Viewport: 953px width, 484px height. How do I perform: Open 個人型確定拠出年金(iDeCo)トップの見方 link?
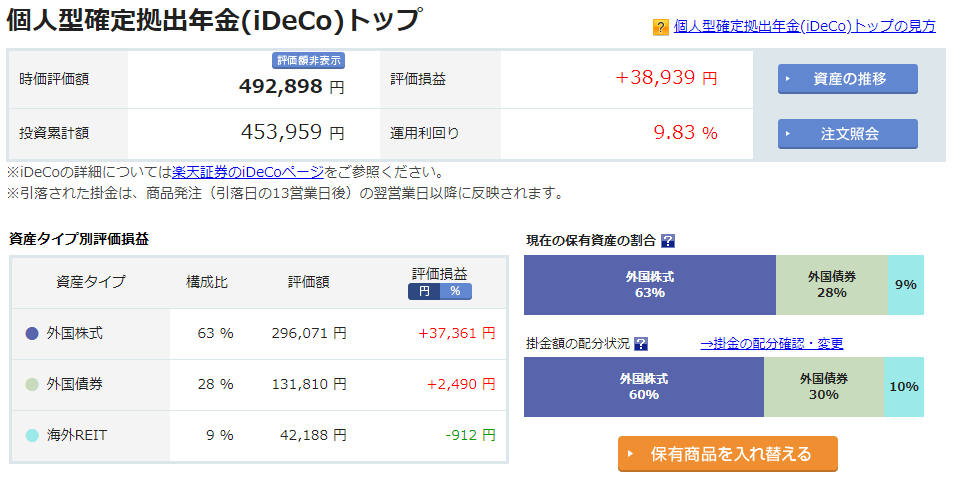coord(805,27)
